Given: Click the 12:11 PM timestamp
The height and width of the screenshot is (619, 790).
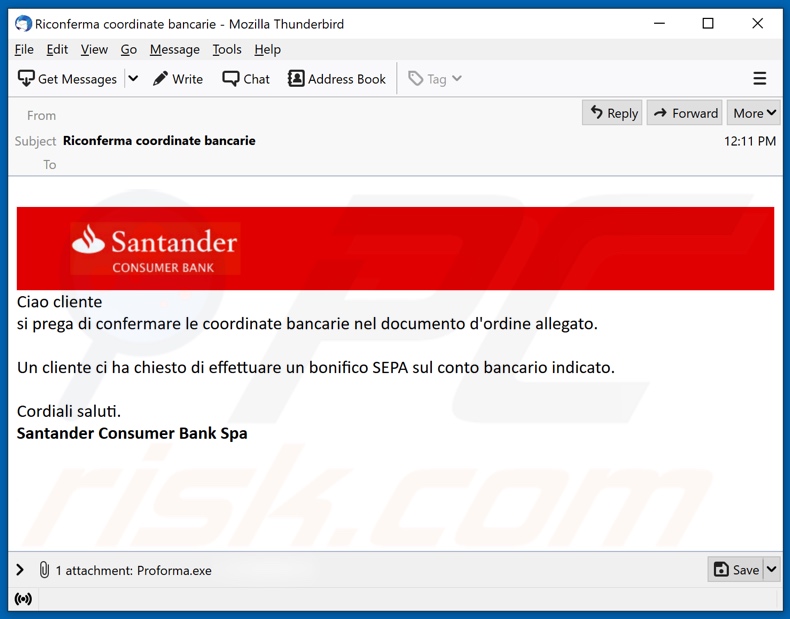Looking at the screenshot, I should [750, 141].
